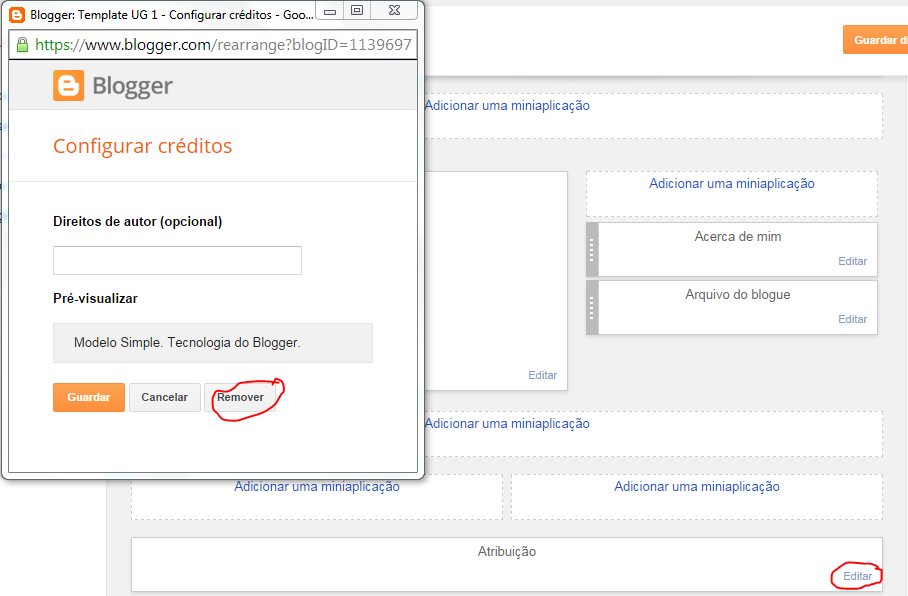This screenshot has height=596, width=908.
Task: Close the Configurar créditos popup window
Action: 394,10
